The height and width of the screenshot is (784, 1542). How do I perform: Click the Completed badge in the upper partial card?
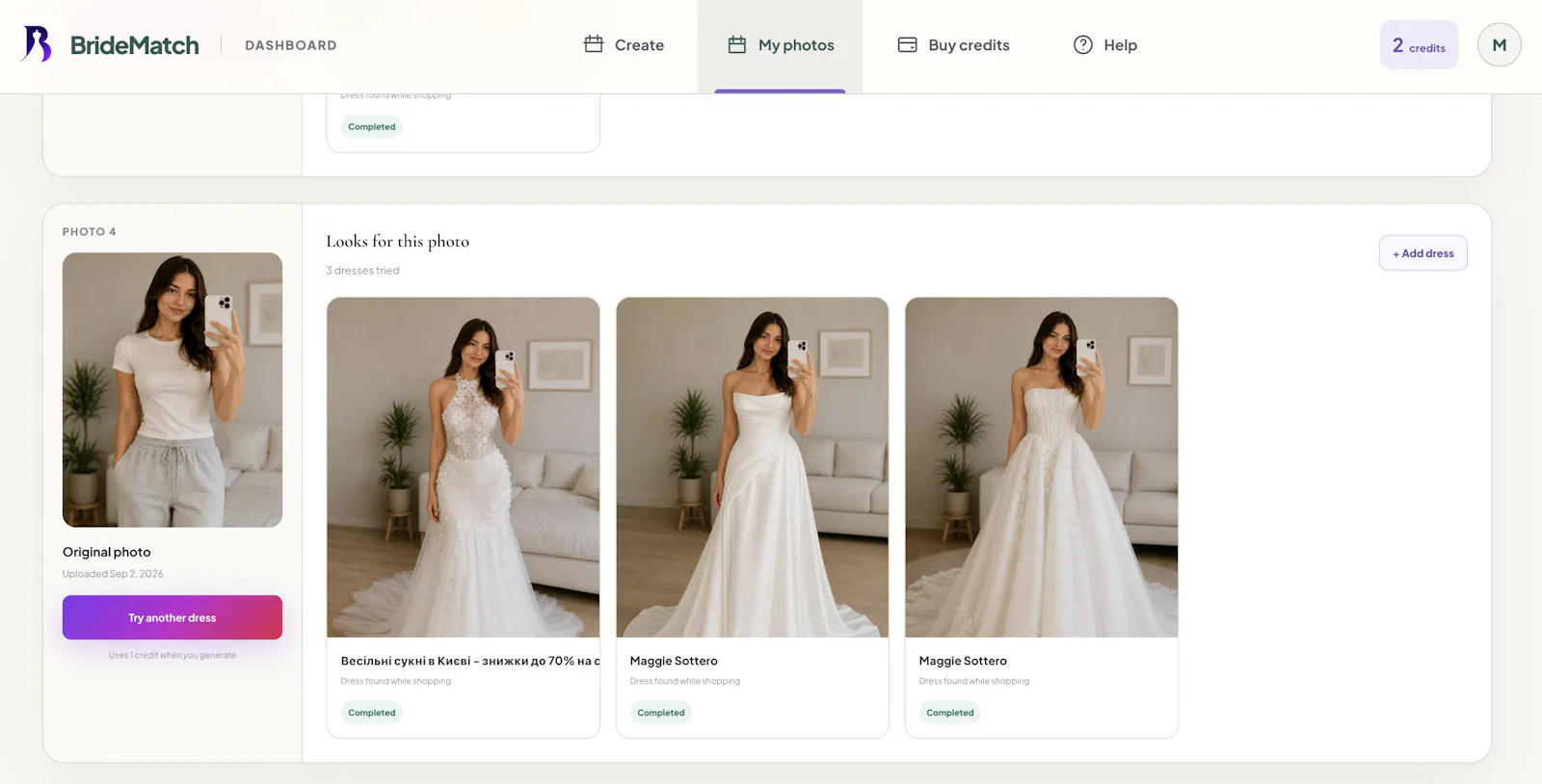(x=372, y=127)
